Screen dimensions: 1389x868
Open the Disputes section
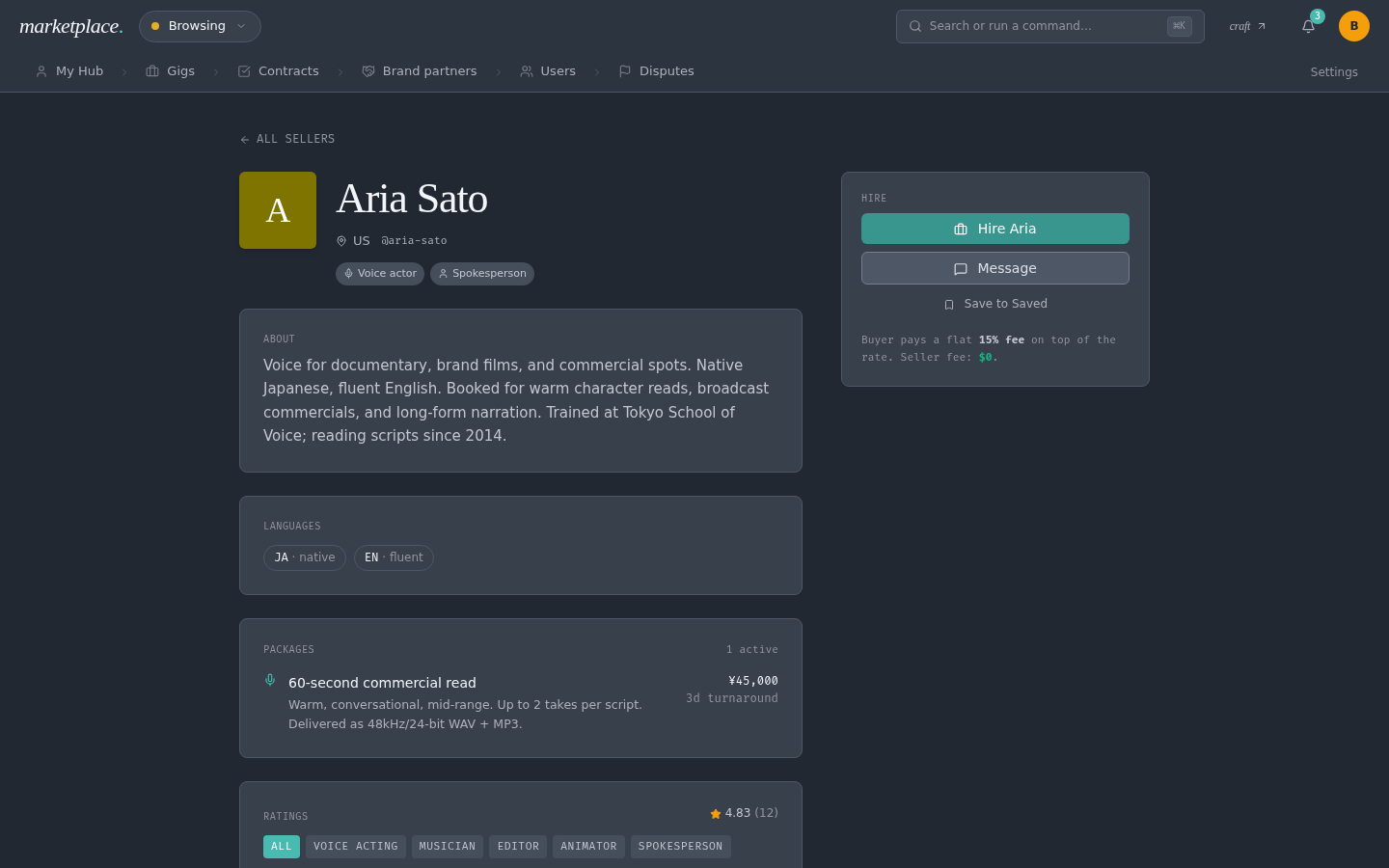click(657, 71)
